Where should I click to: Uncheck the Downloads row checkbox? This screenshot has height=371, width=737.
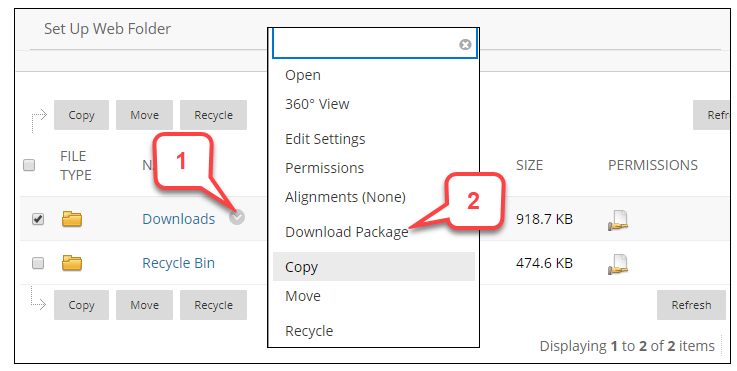coord(38,219)
